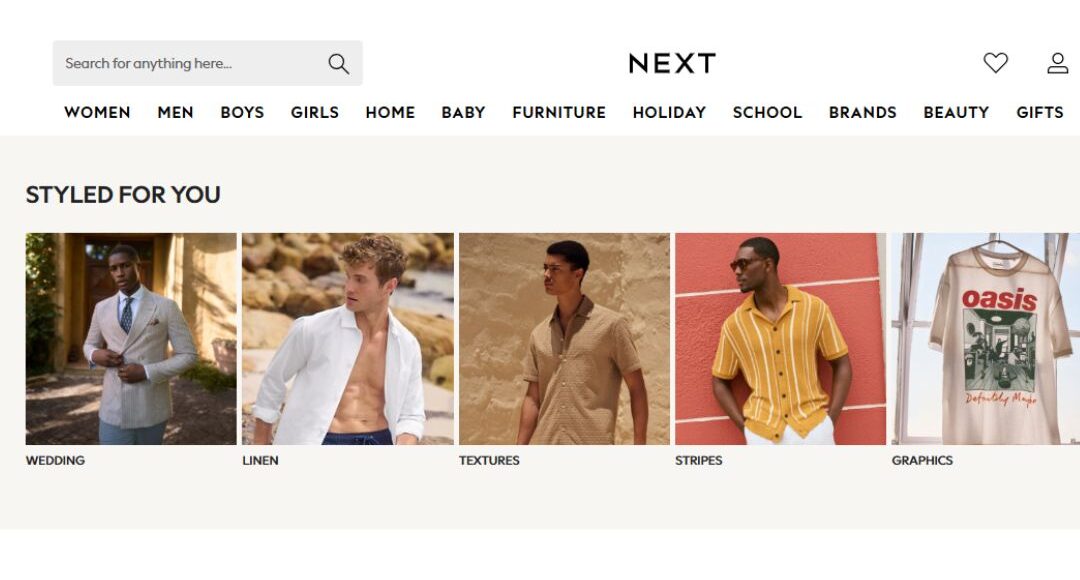Open the yellow striped shirt thumbnail
Screen dimensions: 1080x580
[780, 339]
